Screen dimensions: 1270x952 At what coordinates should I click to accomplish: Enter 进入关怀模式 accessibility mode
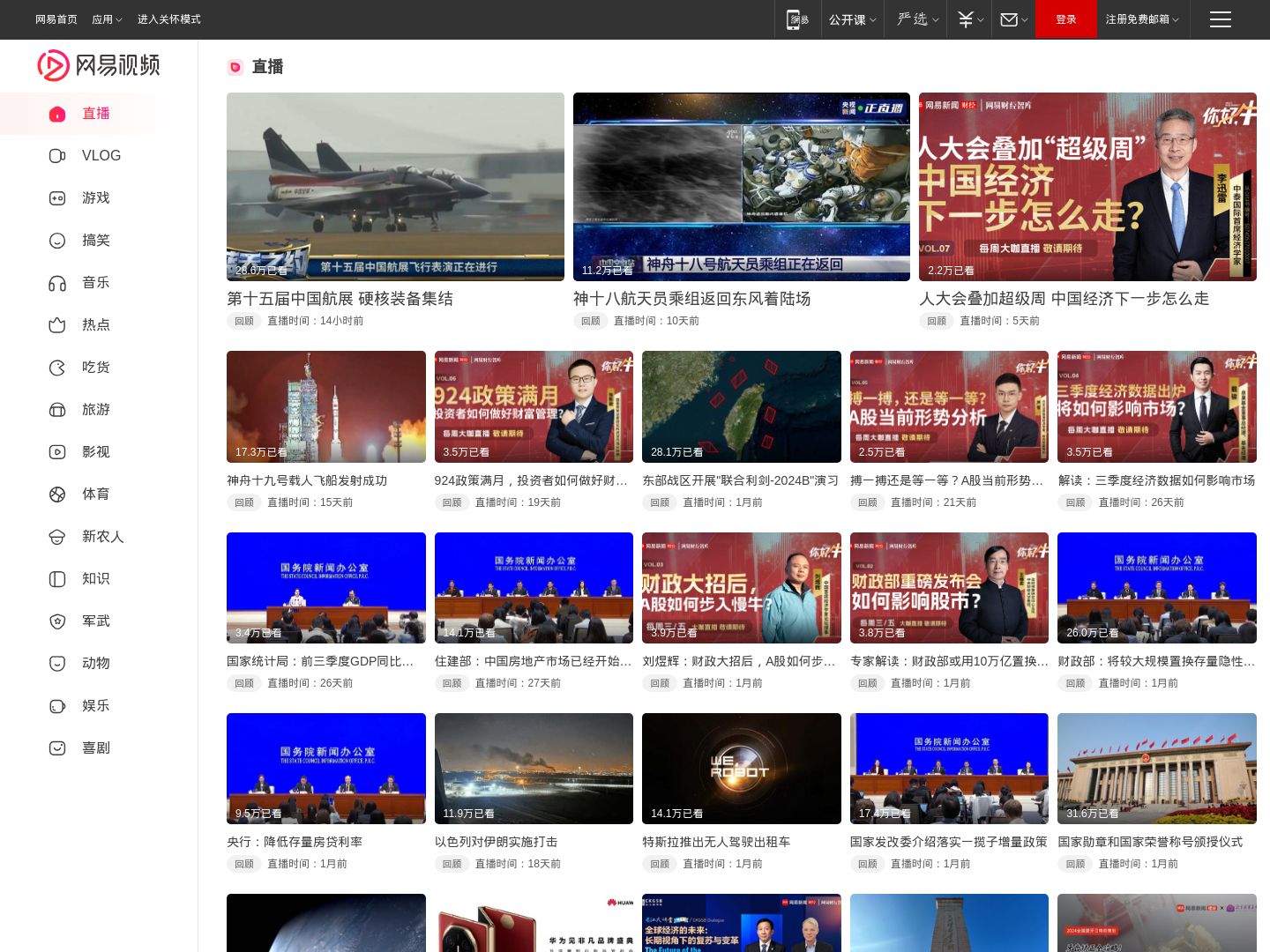168,19
